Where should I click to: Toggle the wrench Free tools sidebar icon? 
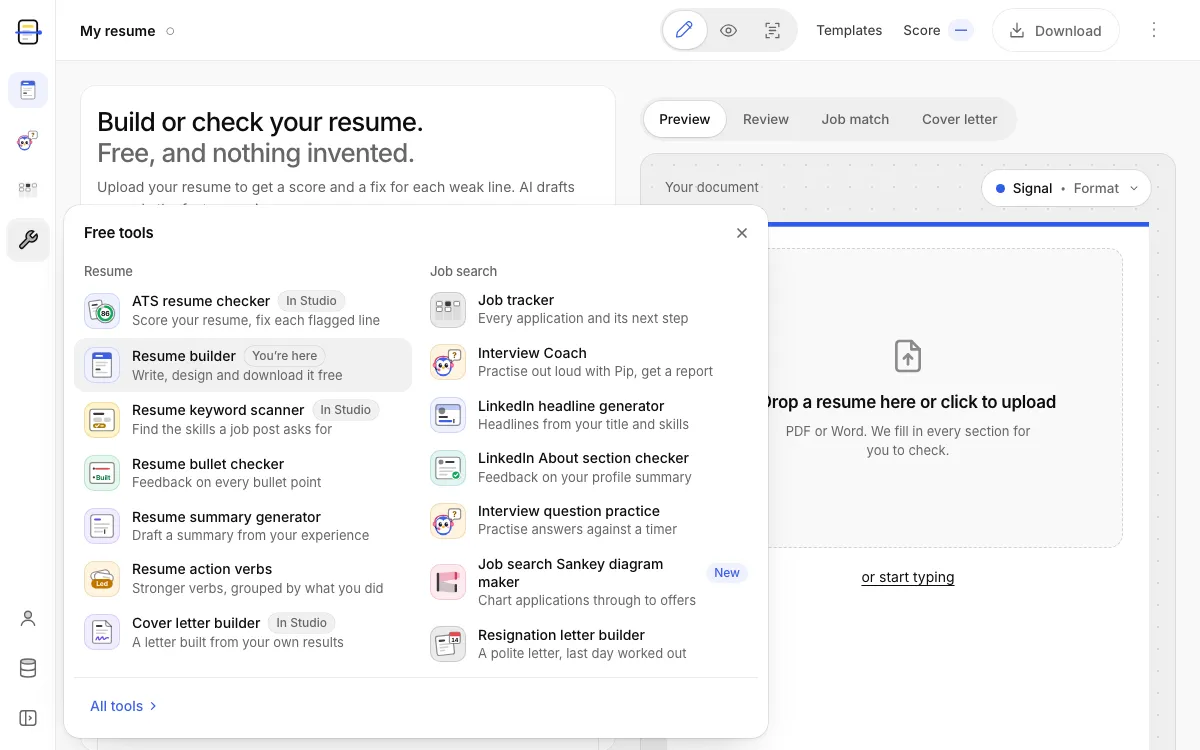pos(28,240)
